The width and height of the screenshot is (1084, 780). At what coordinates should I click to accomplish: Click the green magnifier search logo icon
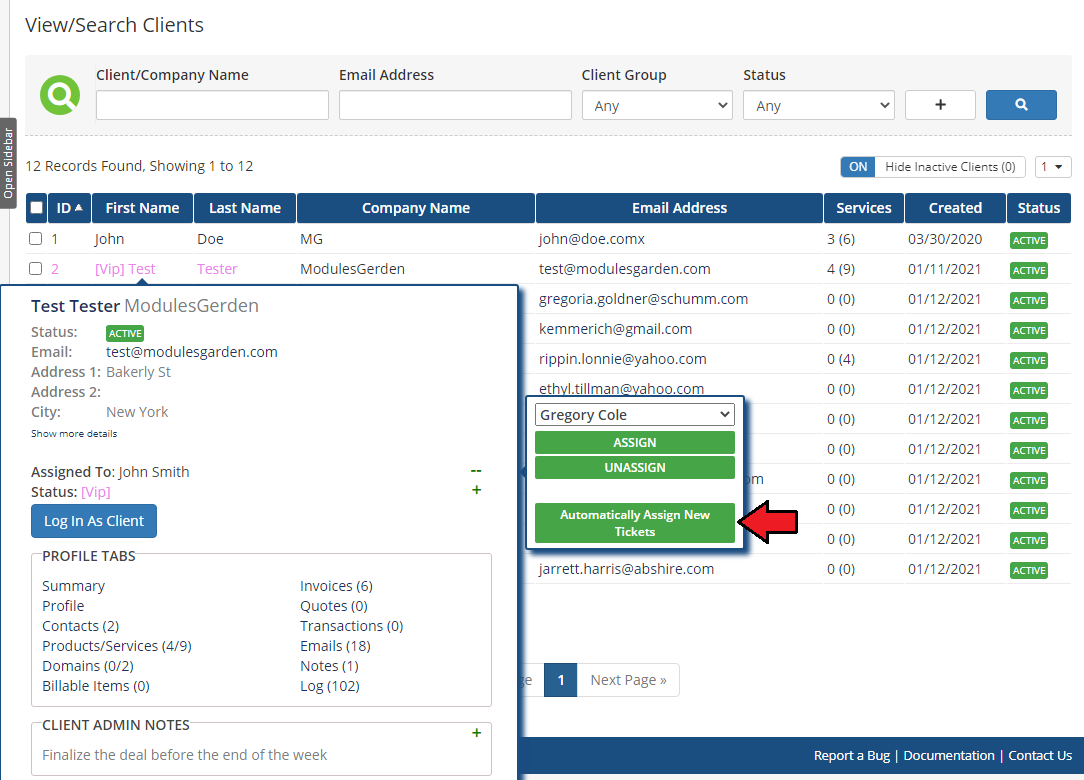[x=60, y=95]
